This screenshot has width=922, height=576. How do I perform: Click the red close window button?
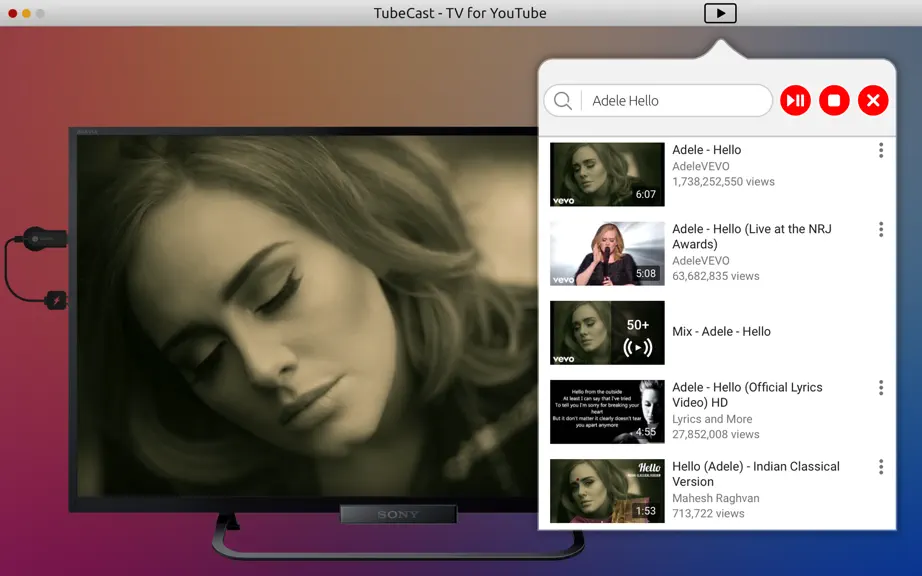click(x=12, y=13)
